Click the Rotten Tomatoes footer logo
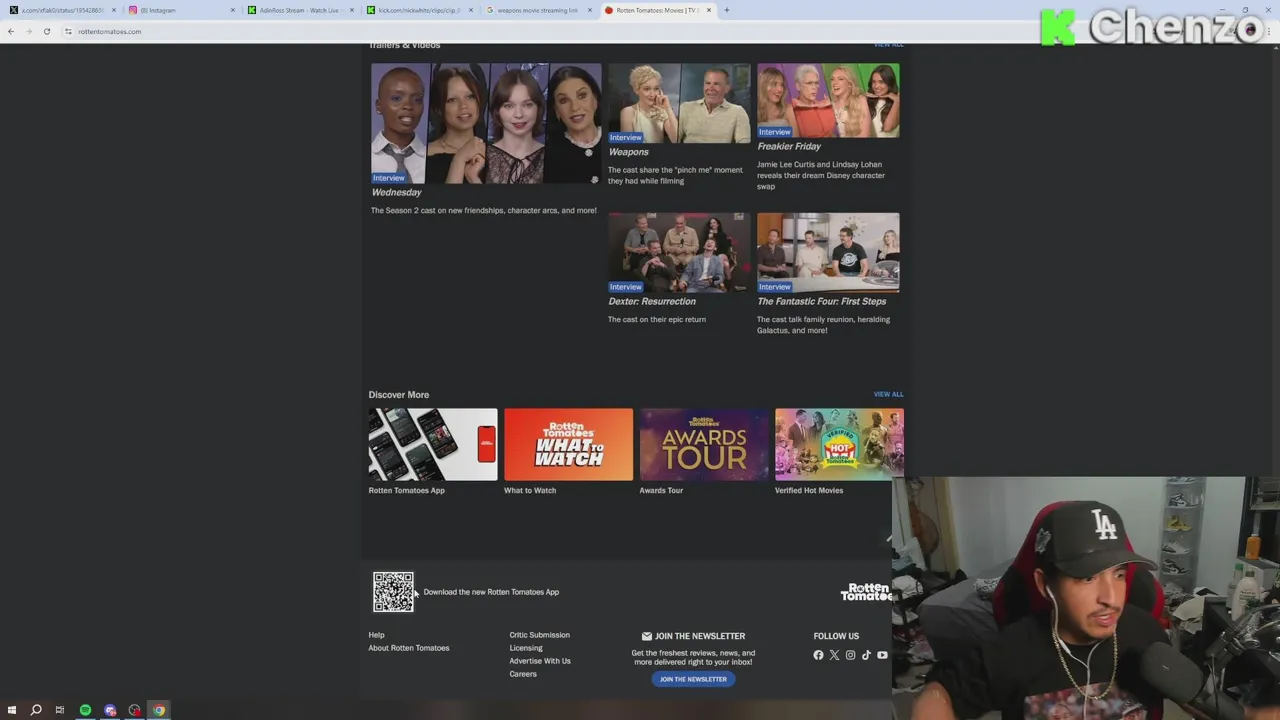This screenshot has width=1280, height=720. click(x=866, y=592)
